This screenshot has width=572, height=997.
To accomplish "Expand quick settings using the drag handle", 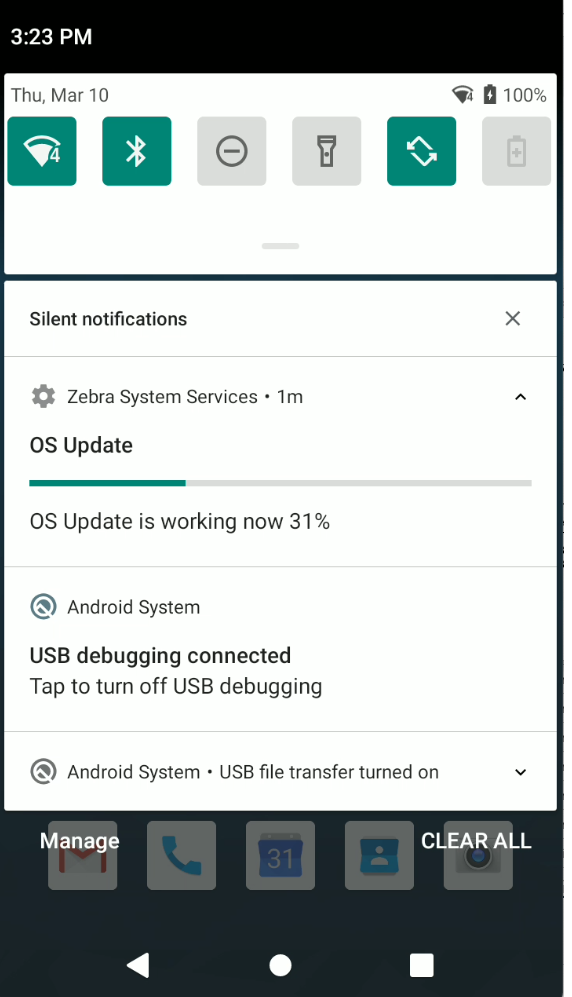I will point(280,246).
